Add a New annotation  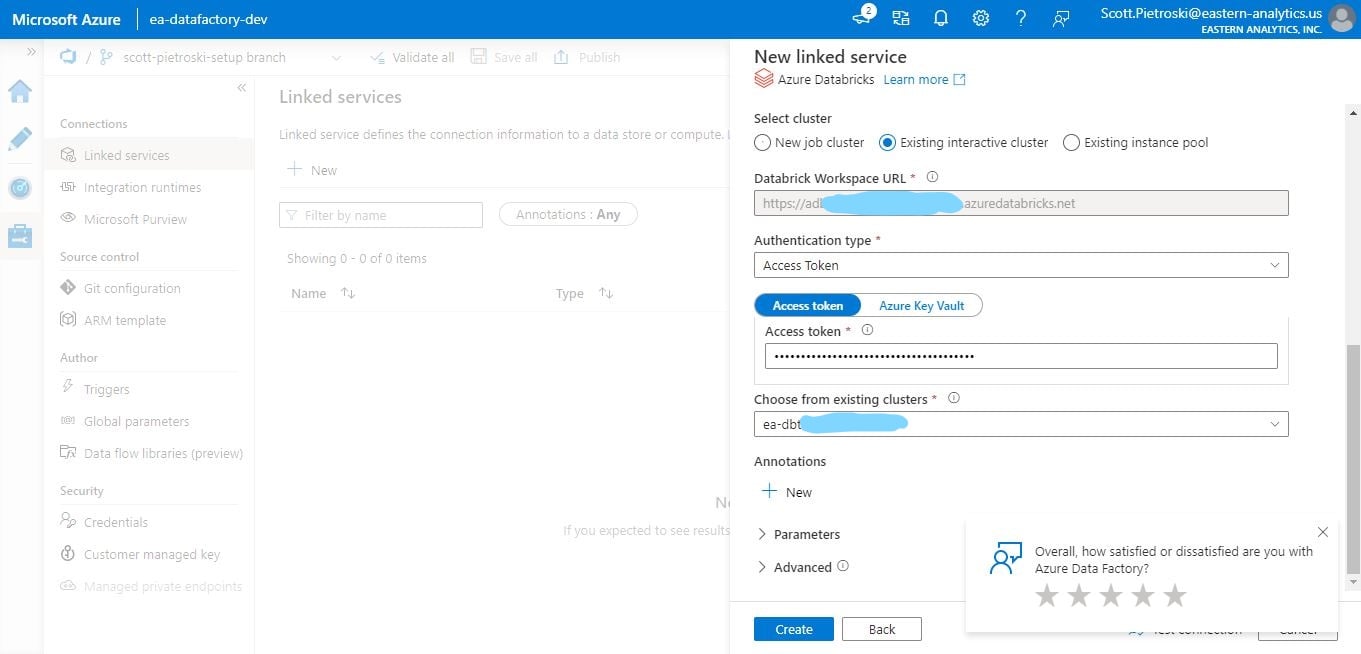[x=787, y=492]
